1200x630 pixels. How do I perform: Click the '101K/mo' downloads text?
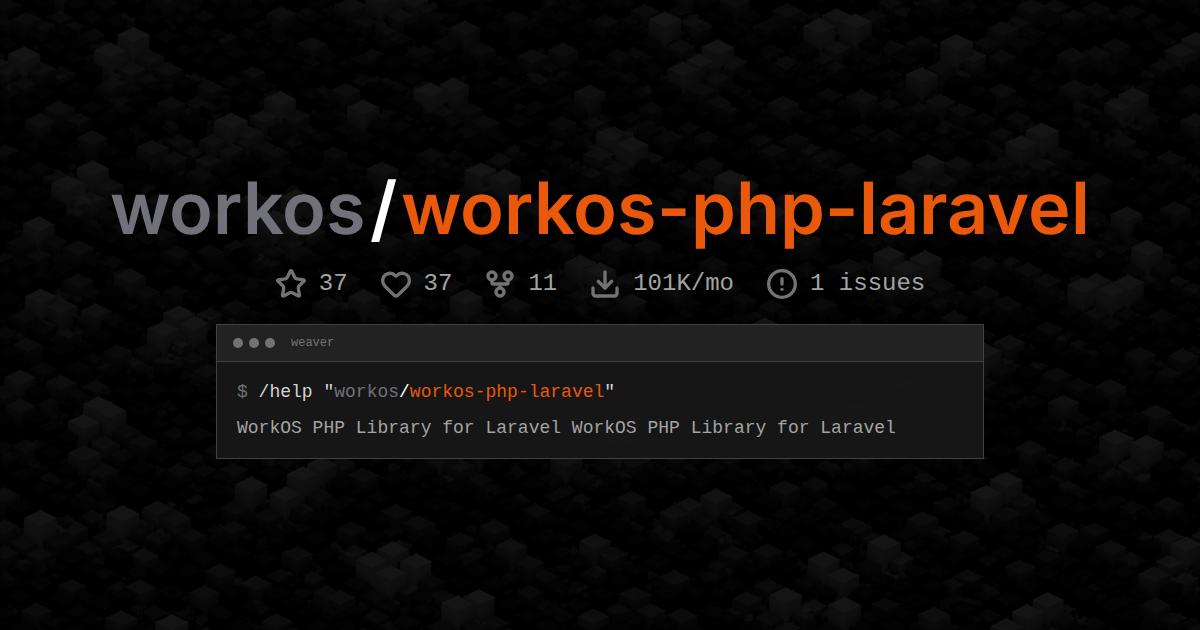(683, 283)
